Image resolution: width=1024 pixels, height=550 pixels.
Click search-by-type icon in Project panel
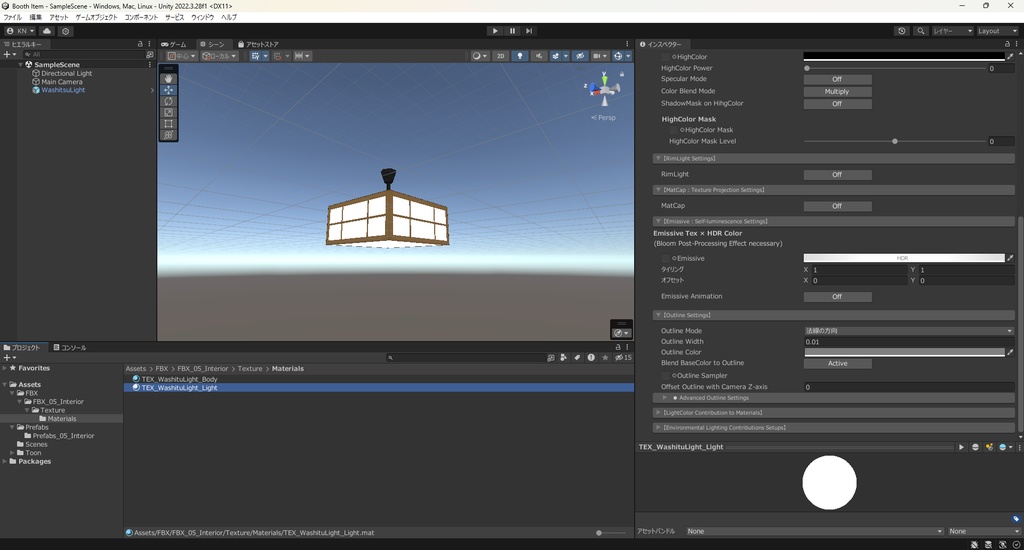(564, 357)
